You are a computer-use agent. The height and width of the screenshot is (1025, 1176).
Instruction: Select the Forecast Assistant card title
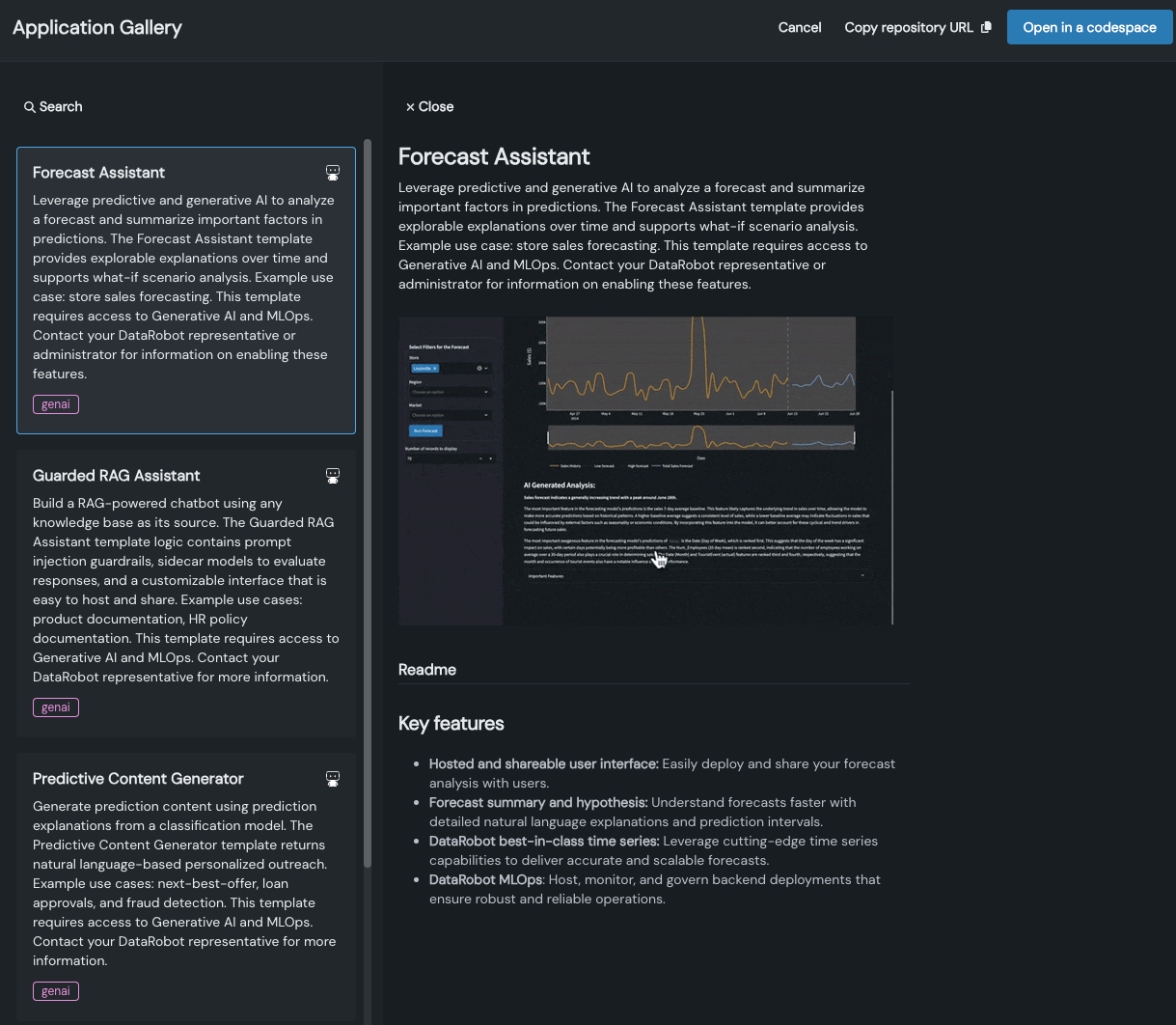(98, 173)
